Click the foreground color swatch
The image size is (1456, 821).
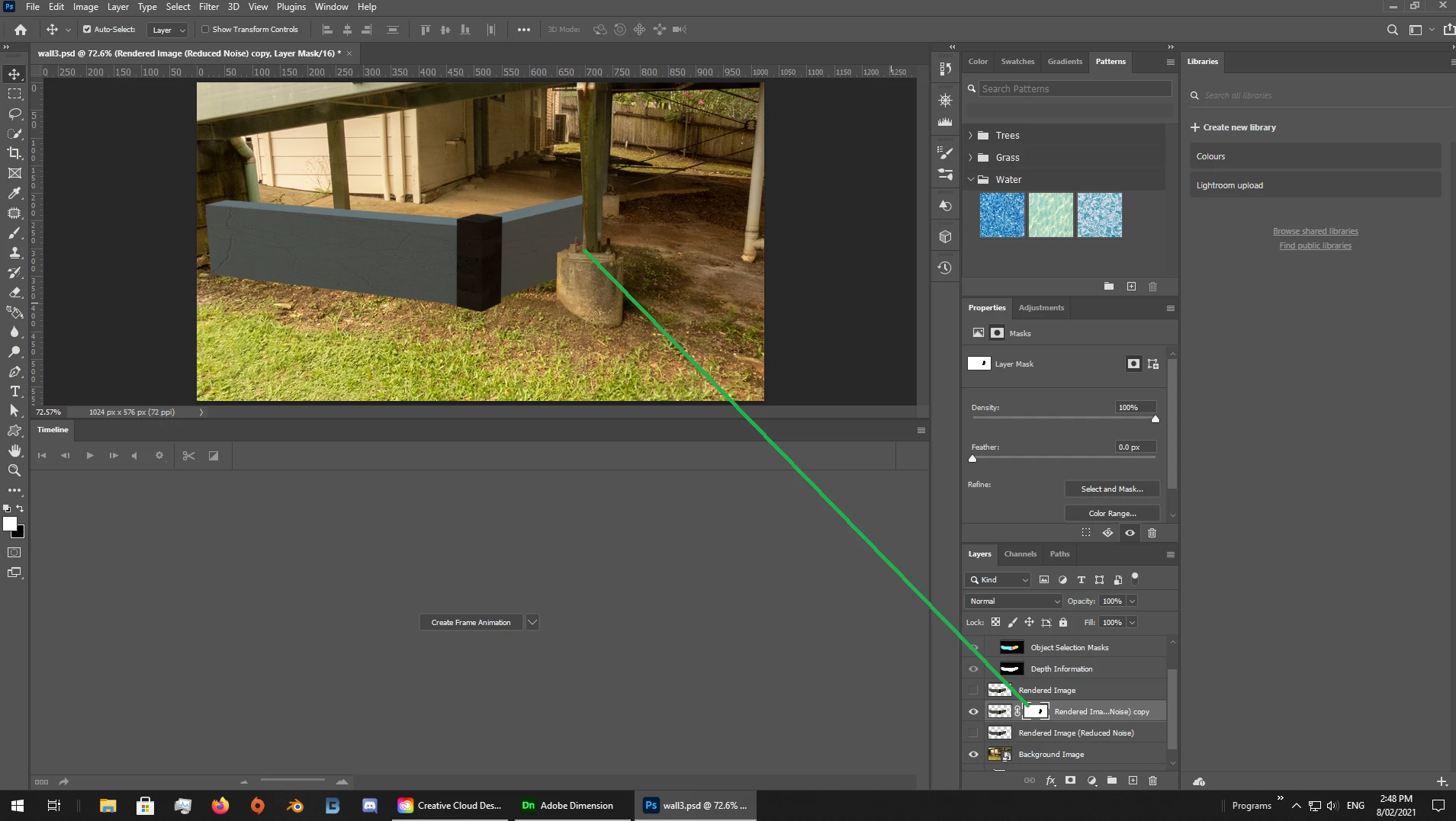point(10,524)
